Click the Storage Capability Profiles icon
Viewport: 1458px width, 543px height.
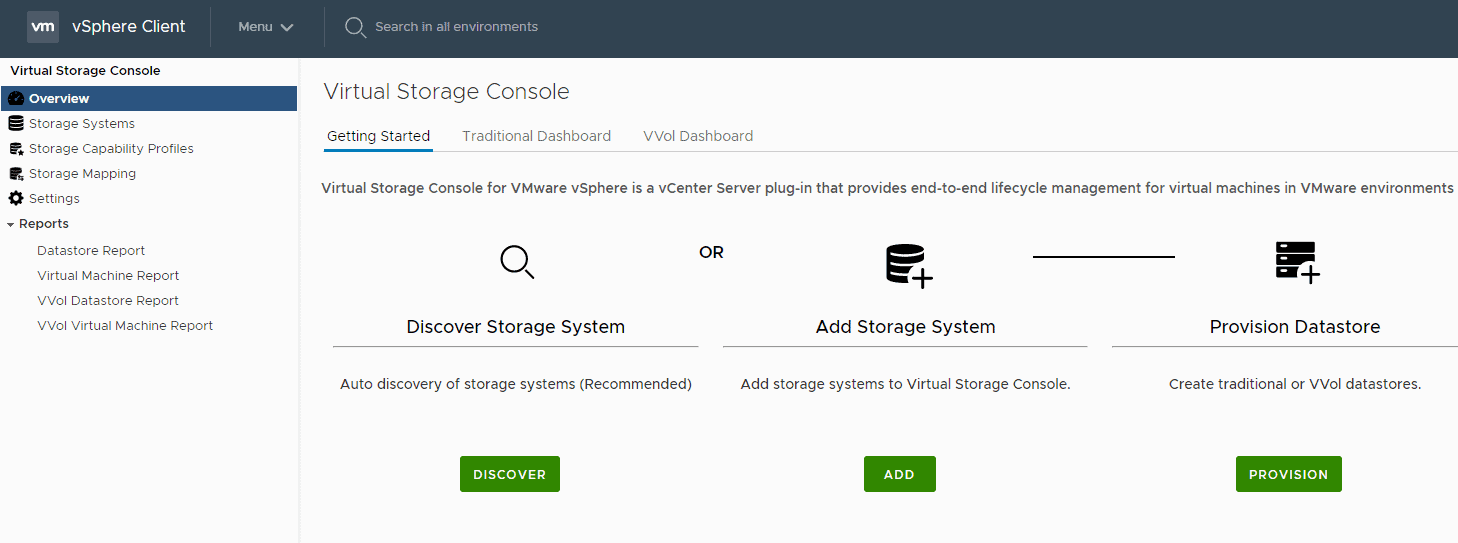point(16,148)
